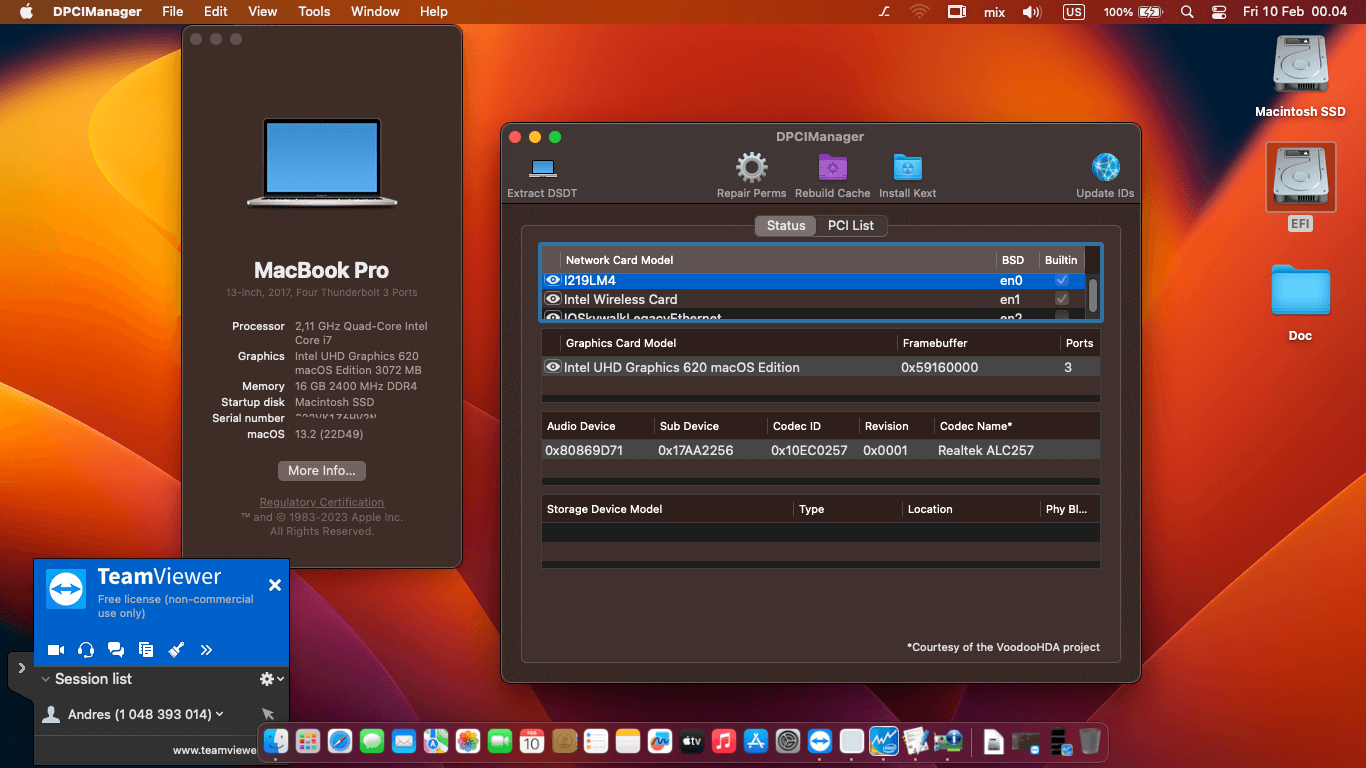This screenshot has width=1366, height=768.
Task: Open TeamViewer from the Dock
Action: (820, 741)
